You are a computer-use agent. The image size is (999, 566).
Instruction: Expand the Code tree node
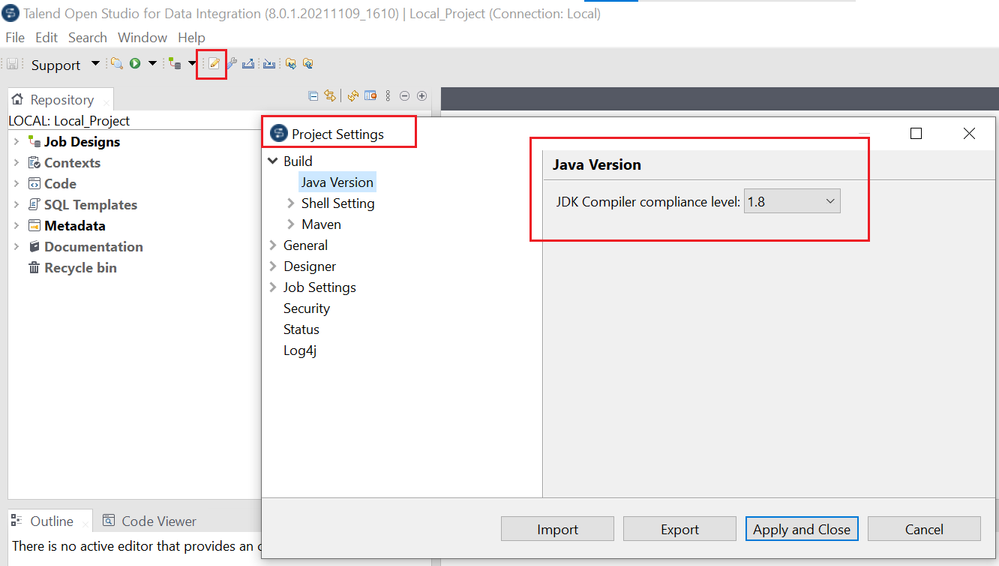17,184
